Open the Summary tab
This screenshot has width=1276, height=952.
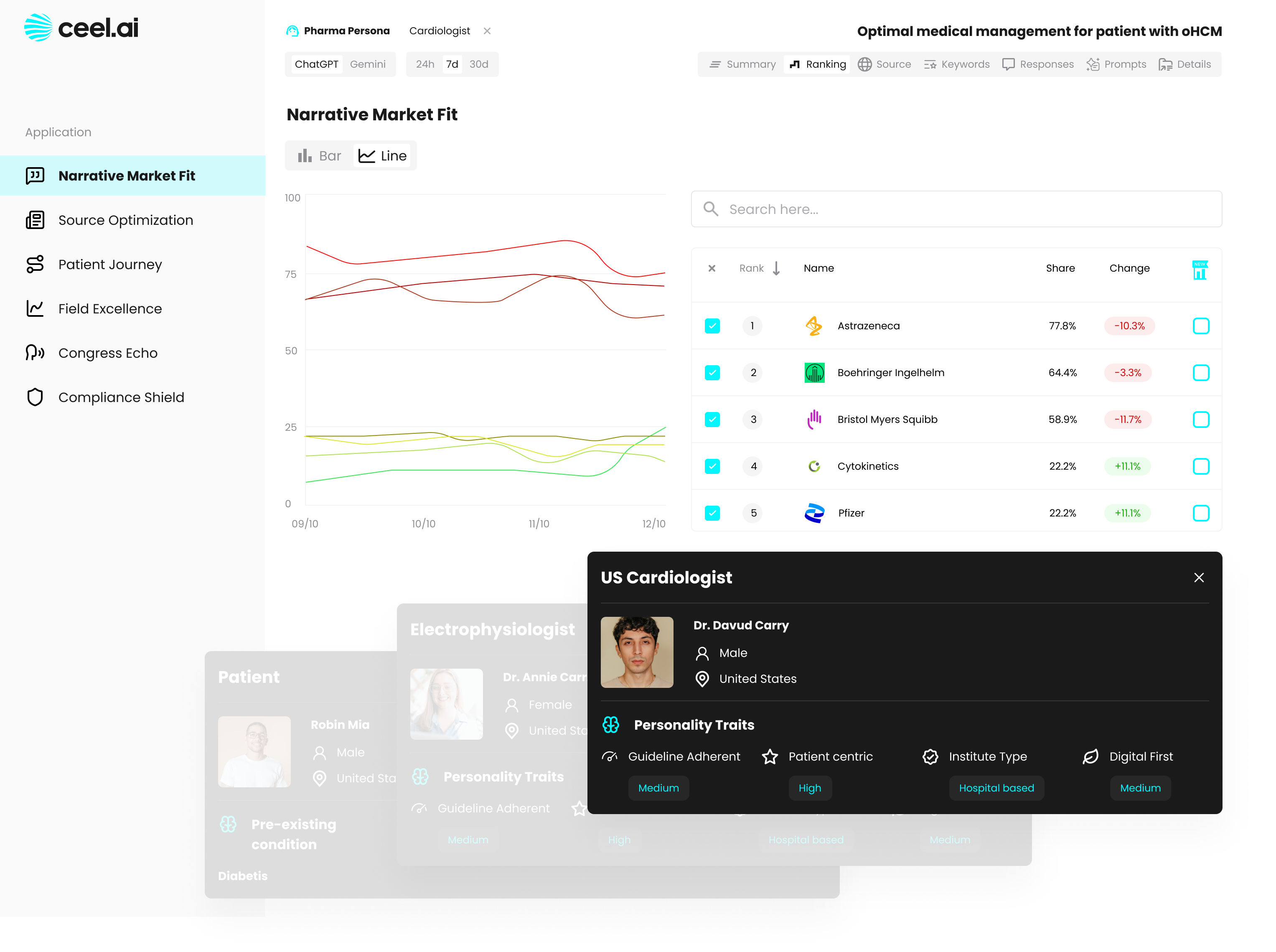point(742,64)
